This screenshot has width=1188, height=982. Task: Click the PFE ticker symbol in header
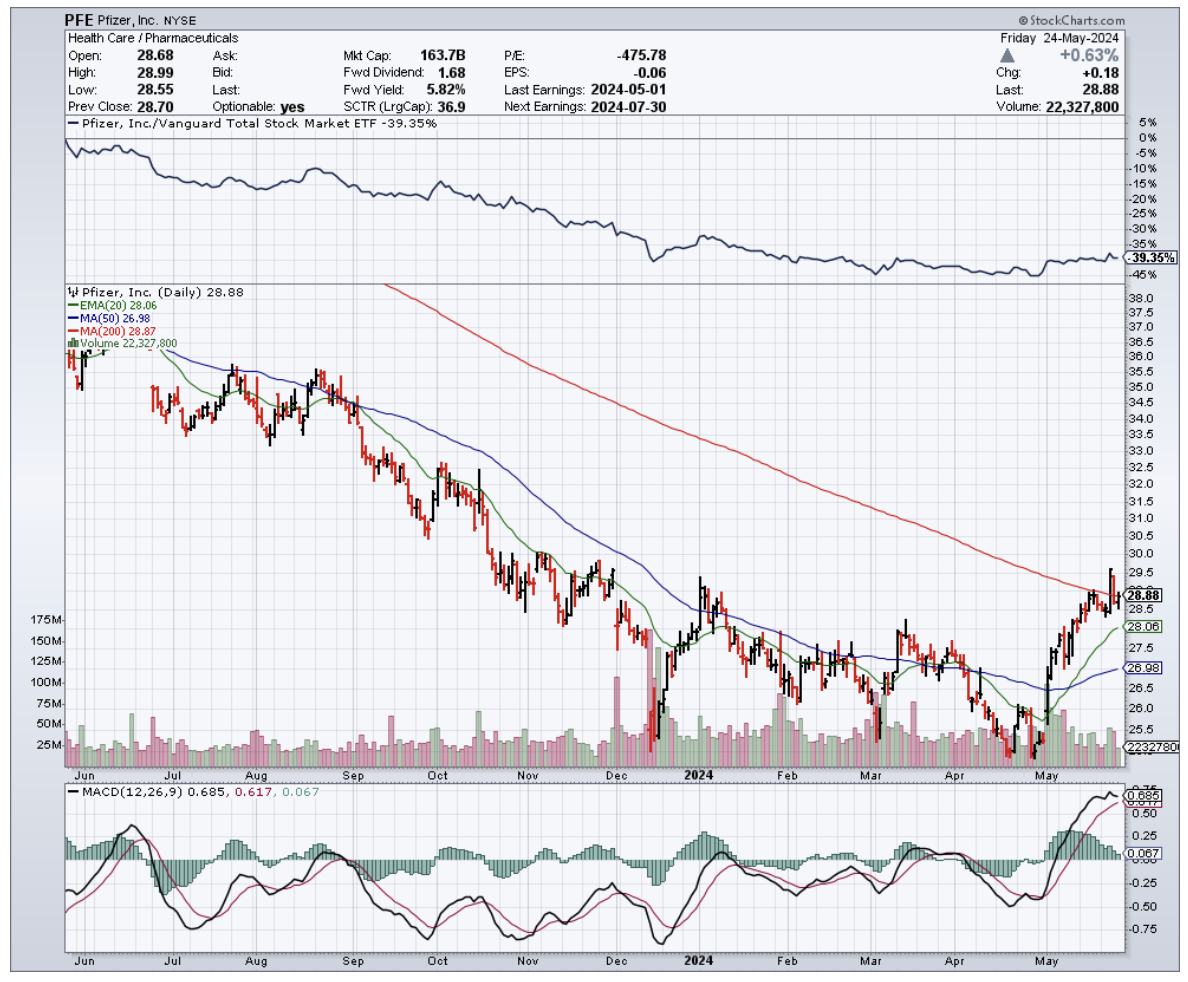point(83,20)
